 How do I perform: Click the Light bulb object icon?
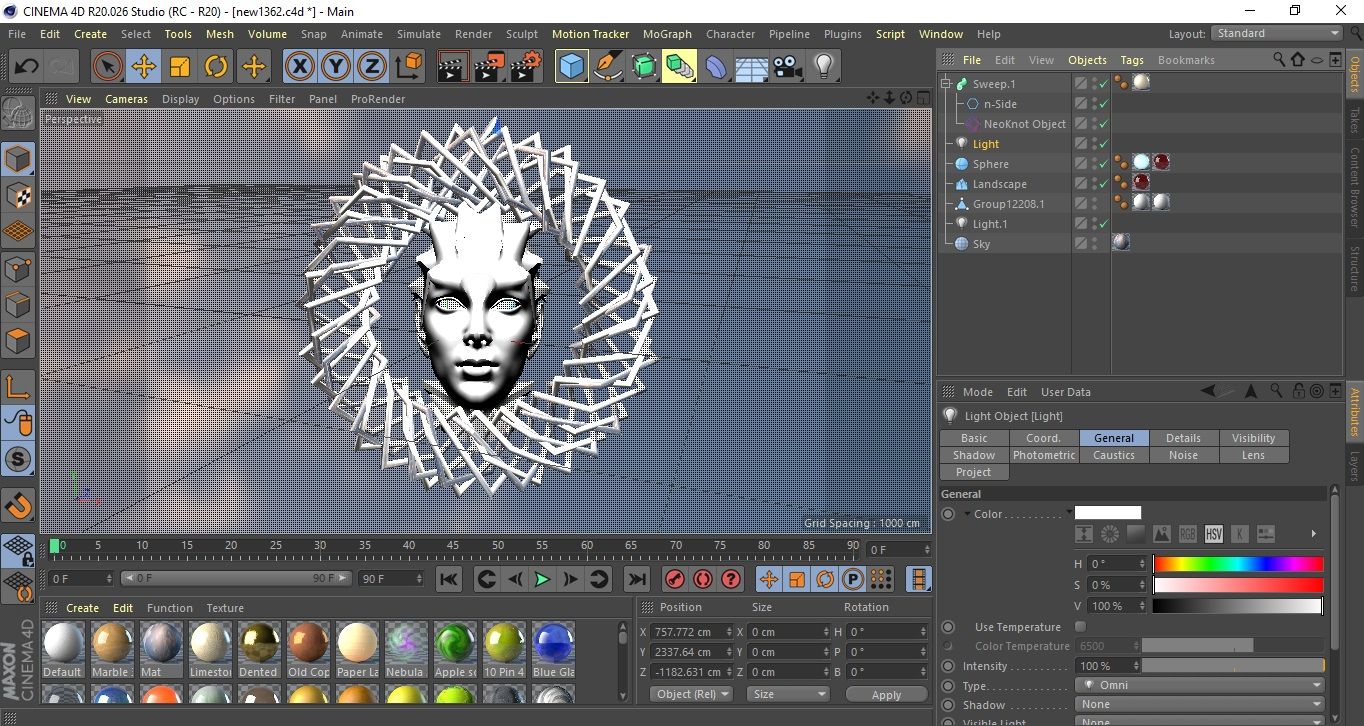824,67
